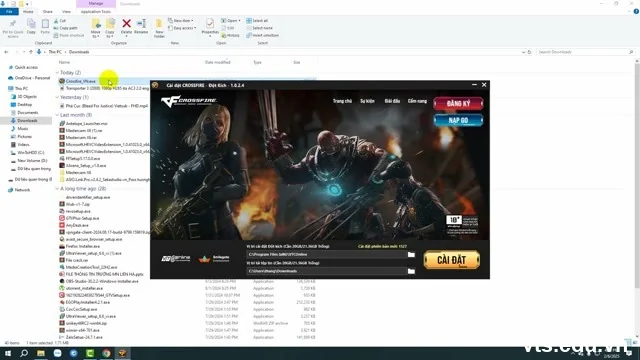The width and height of the screenshot is (640, 360).
Task: Click the yellow CÀI ĐẶT install button
Action: coord(451,260)
